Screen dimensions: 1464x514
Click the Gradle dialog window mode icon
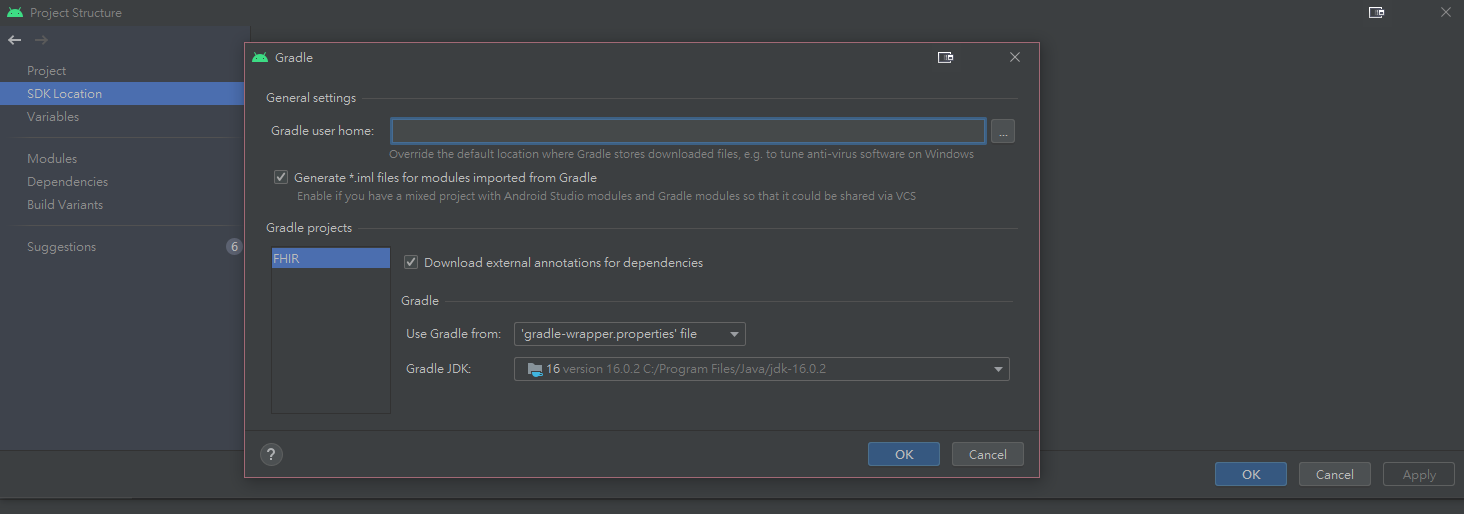pos(945,58)
